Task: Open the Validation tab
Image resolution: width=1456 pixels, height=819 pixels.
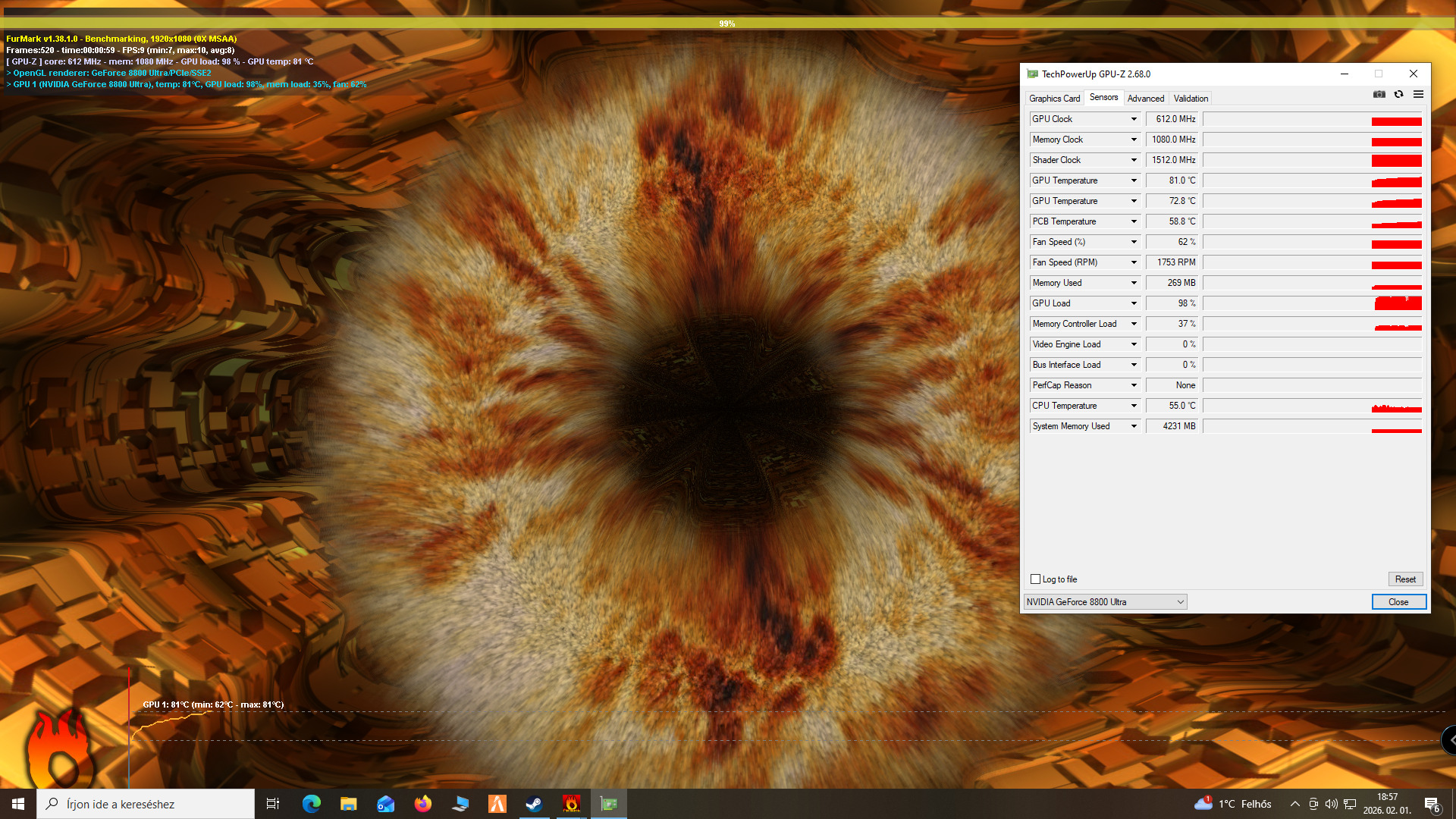Action: pyautogui.click(x=1191, y=99)
